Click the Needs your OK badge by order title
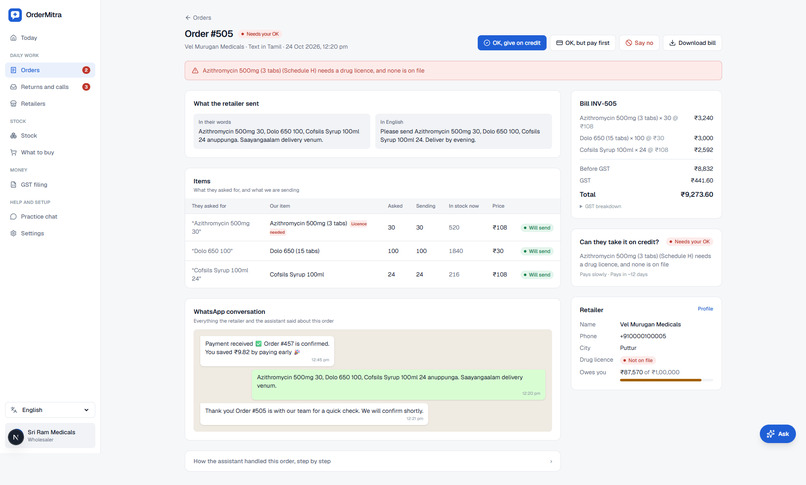806x485 pixels. (x=260, y=34)
